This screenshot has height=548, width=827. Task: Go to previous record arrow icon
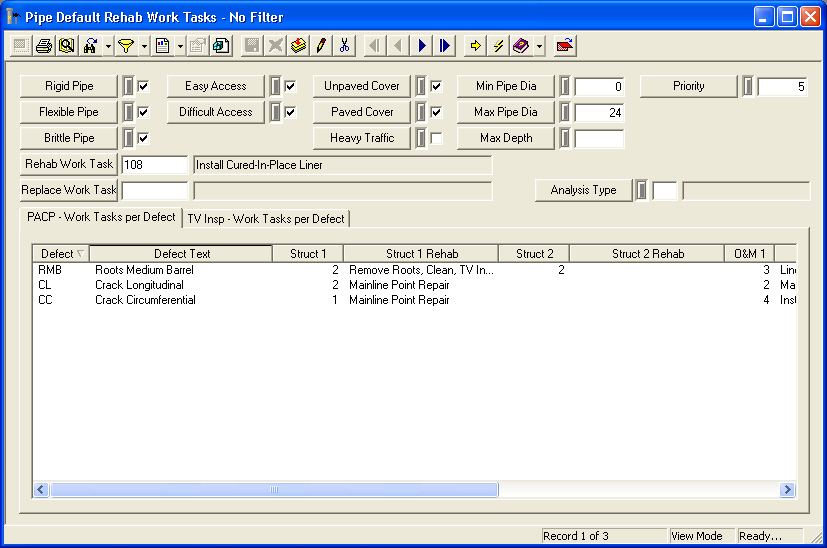coord(398,46)
